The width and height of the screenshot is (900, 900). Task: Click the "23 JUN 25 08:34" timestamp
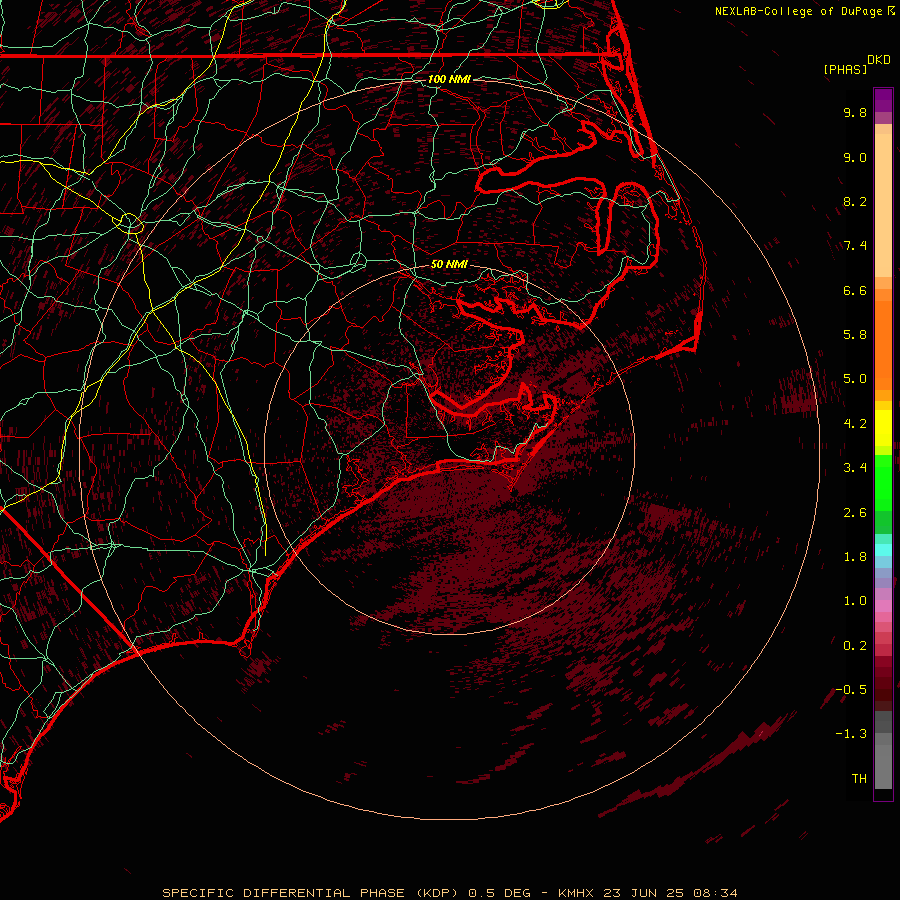point(670,893)
